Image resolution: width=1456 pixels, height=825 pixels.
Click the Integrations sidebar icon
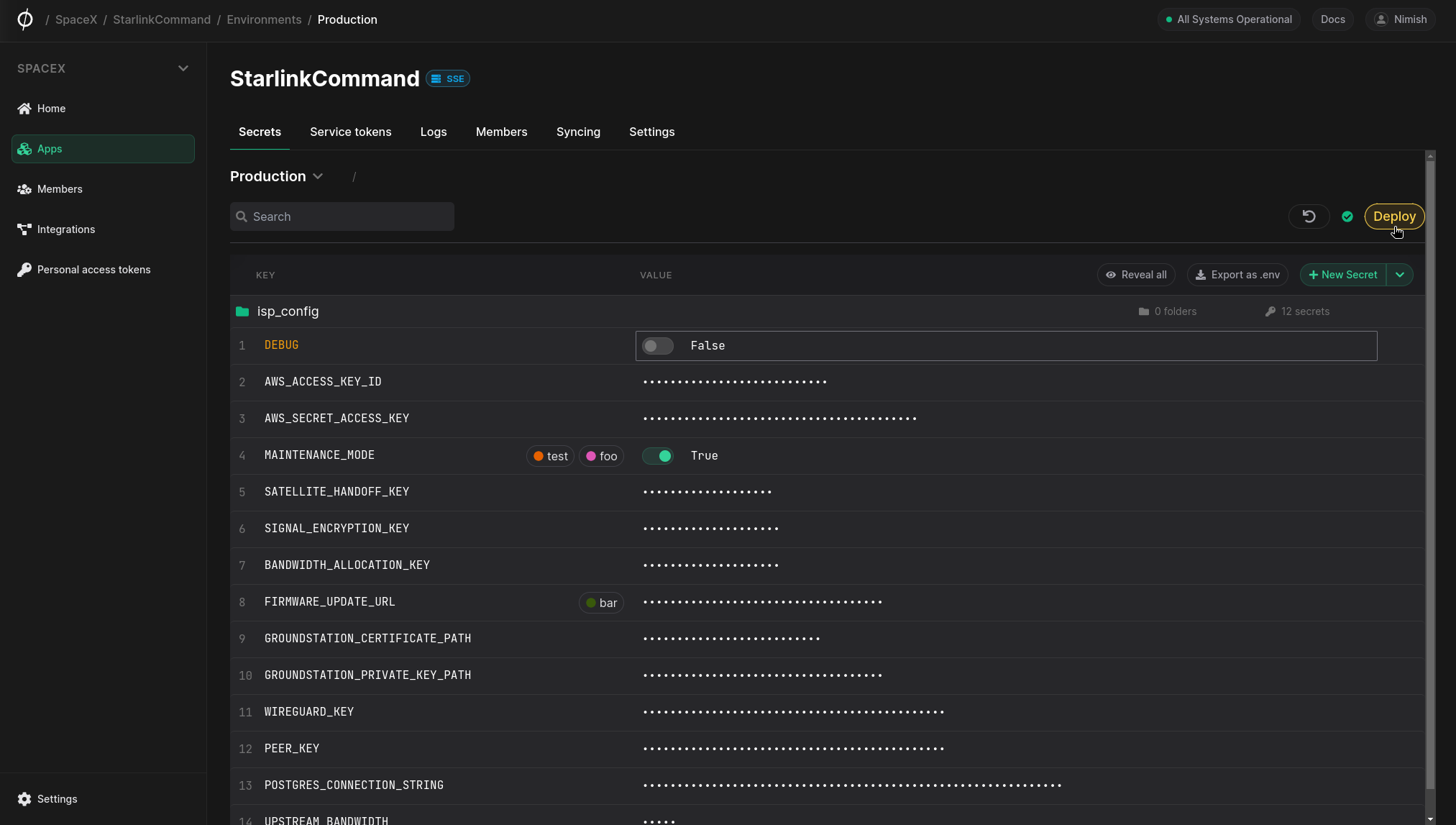click(x=24, y=229)
